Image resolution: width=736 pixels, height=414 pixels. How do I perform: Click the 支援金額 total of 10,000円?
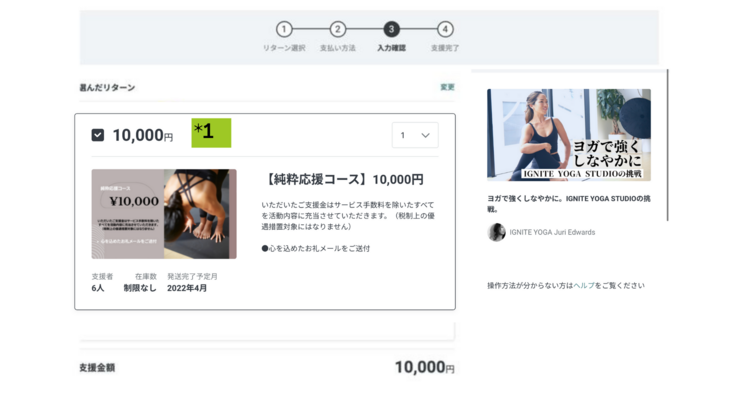[424, 367]
